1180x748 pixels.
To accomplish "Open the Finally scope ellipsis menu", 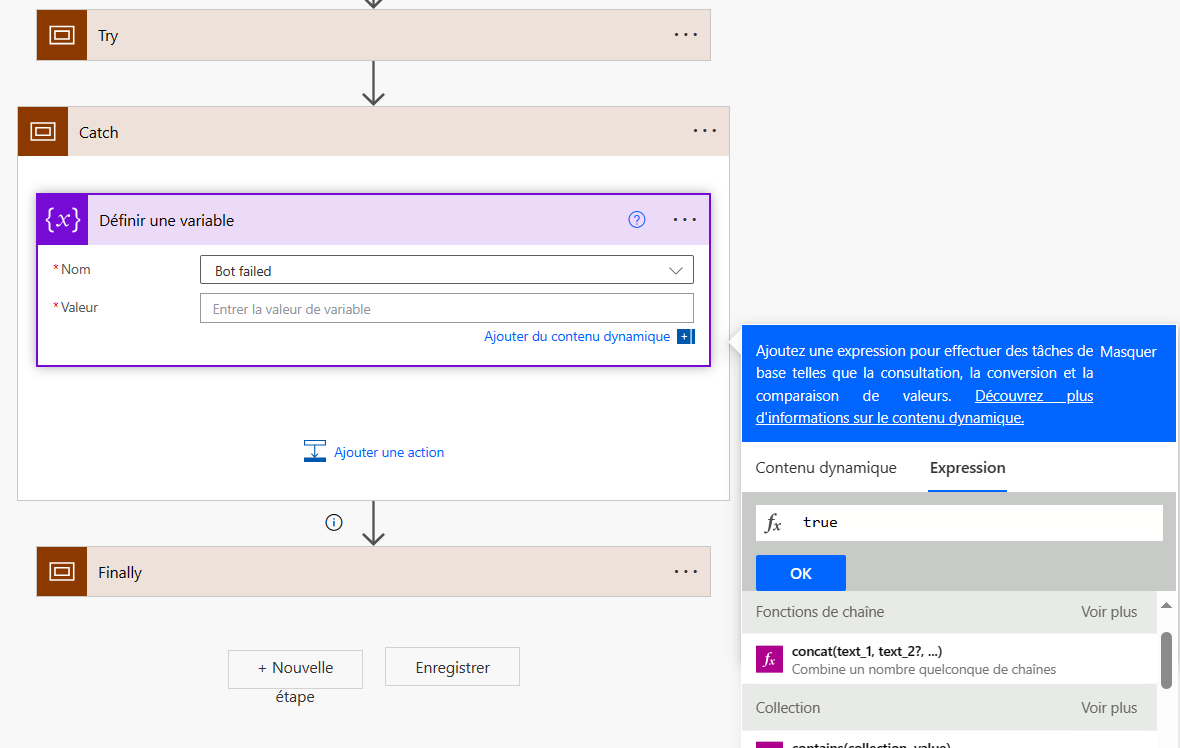I will 686,572.
